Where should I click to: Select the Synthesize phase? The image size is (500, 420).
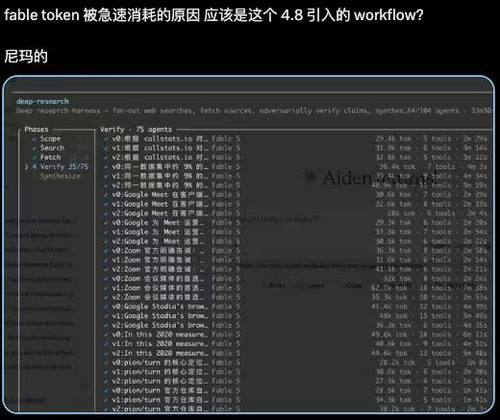coord(60,176)
